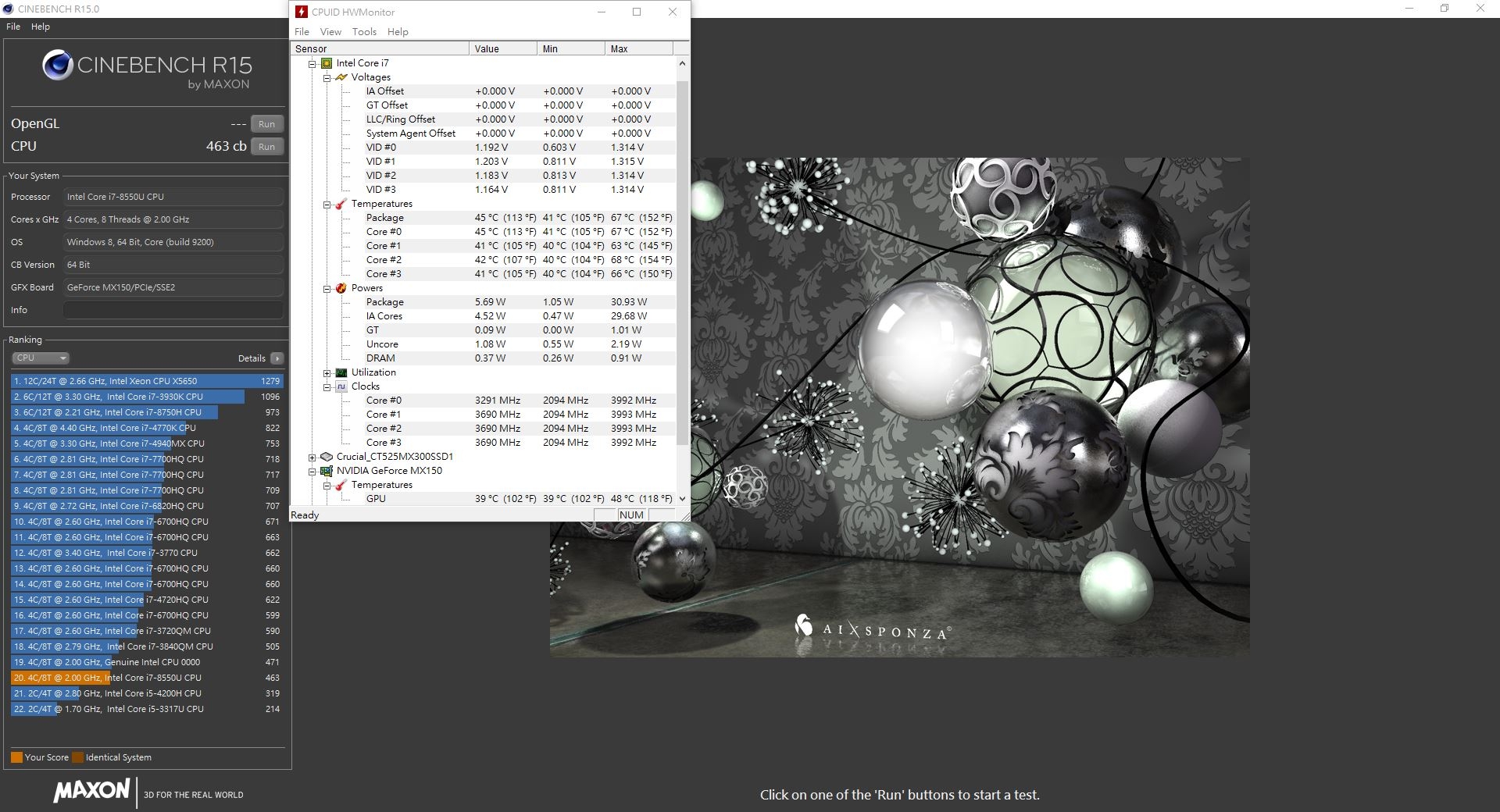Click the Voltages lightning icon
Screen dimensions: 1500x812
pyautogui.click(x=341, y=77)
